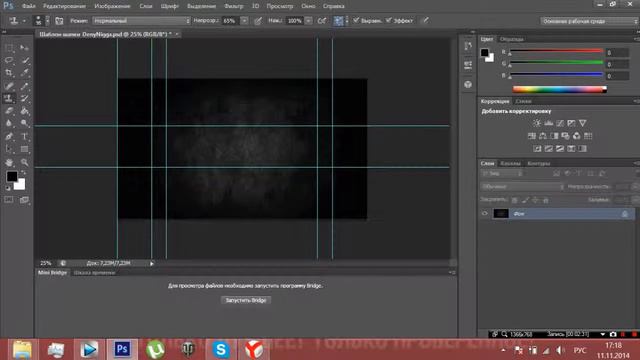The width and height of the screenshot is (640, 360).
Task: Open the workspace switcher dropdown
Action: [589, 21]
